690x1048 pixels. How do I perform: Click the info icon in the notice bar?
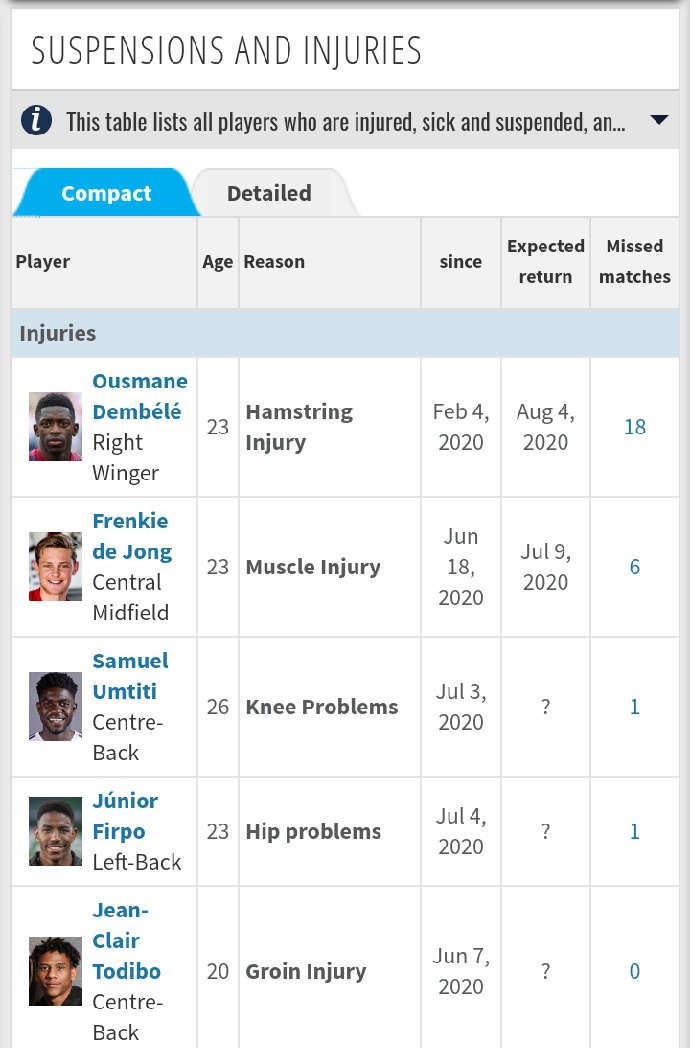[x=37, y=121]
